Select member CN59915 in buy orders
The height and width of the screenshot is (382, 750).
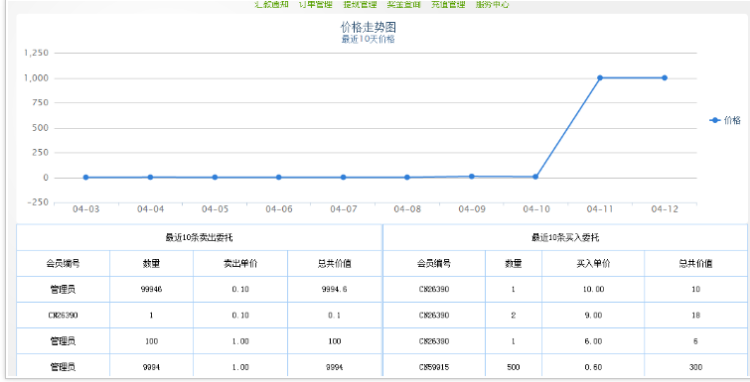tap(434, 367)
